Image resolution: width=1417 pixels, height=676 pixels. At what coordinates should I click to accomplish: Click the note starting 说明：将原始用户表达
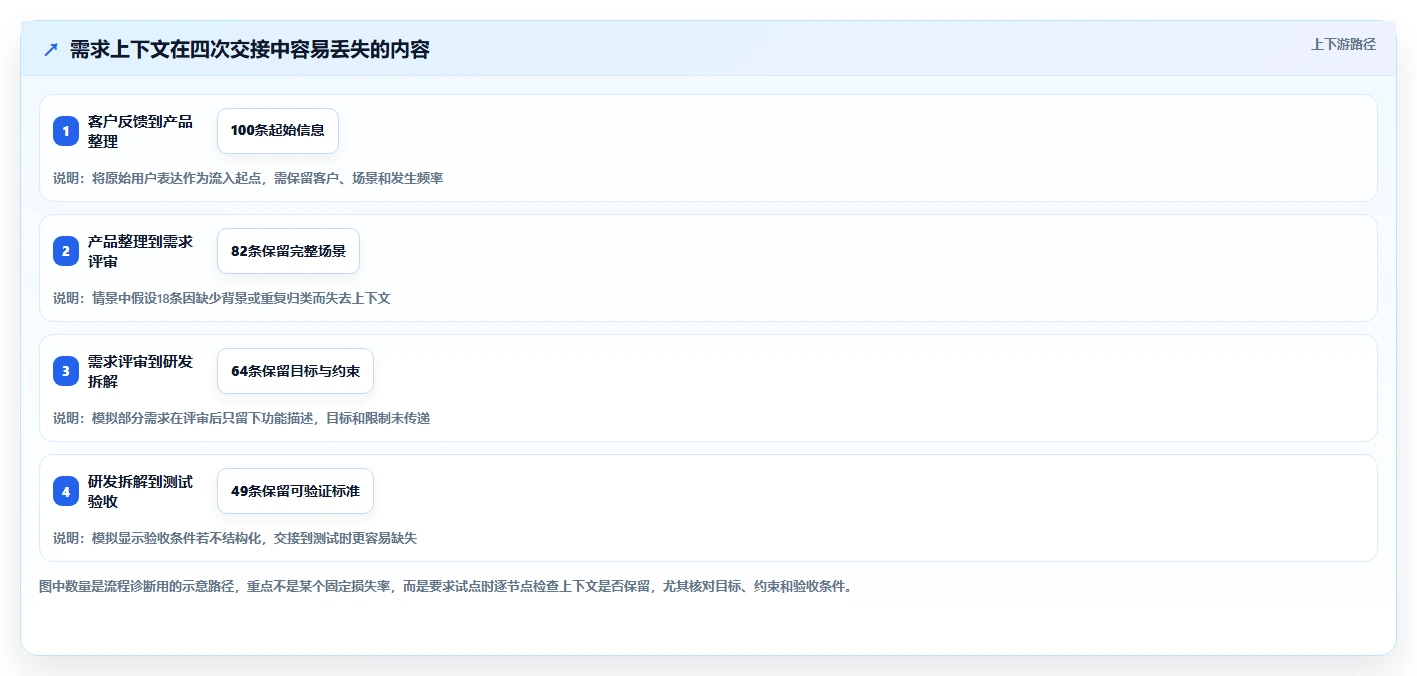tap(248, 178)
